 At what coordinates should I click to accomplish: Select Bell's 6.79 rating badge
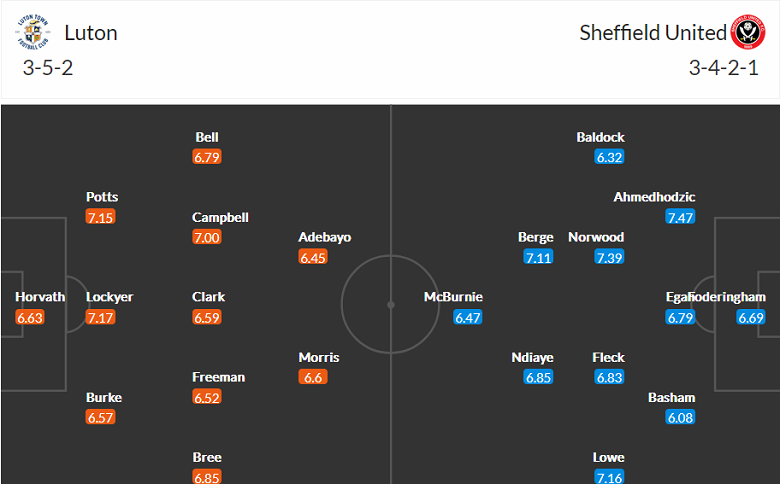point(207,157)
